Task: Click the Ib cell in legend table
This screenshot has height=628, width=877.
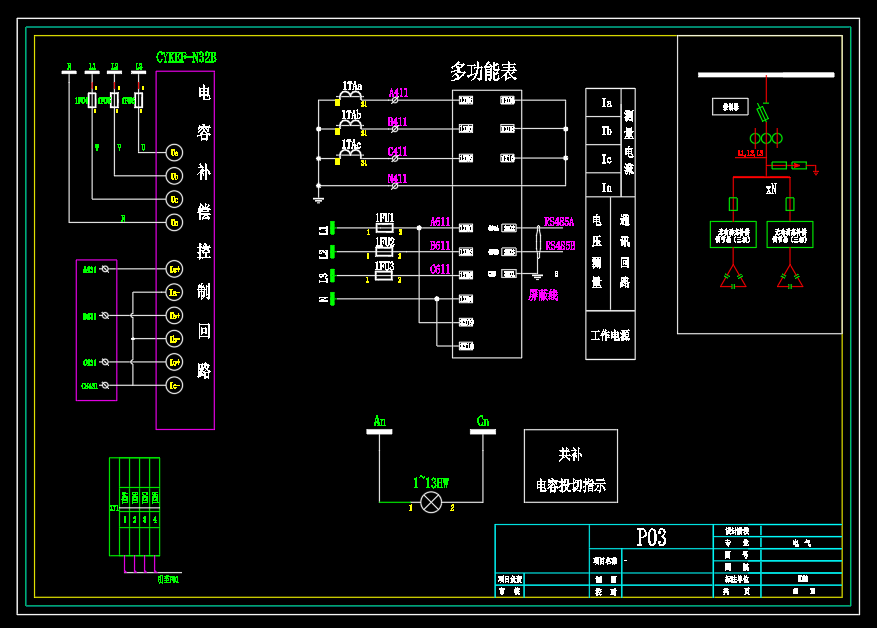Action: click(603, 131)
